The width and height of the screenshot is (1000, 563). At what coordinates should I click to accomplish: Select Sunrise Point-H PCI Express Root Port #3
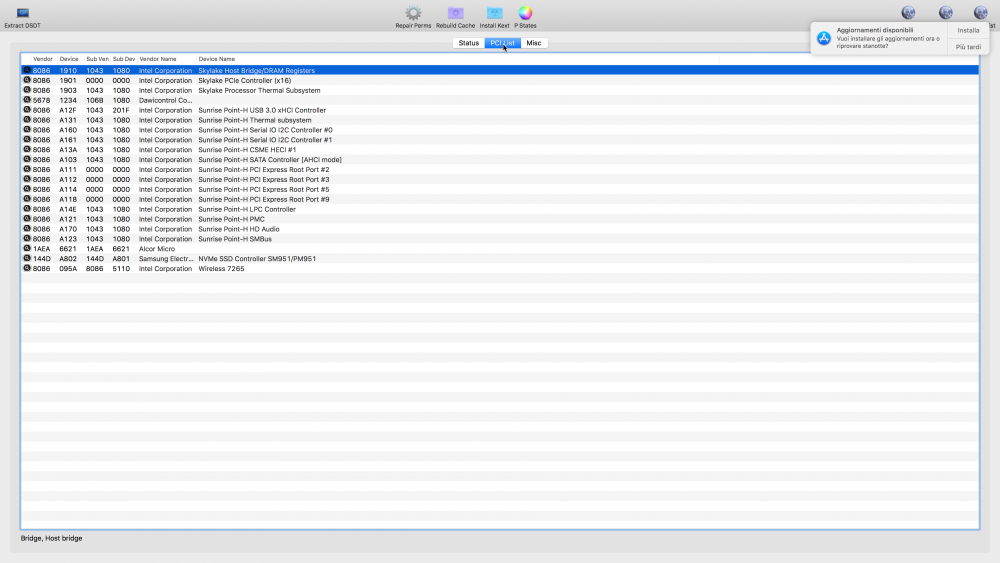(263, 179)
